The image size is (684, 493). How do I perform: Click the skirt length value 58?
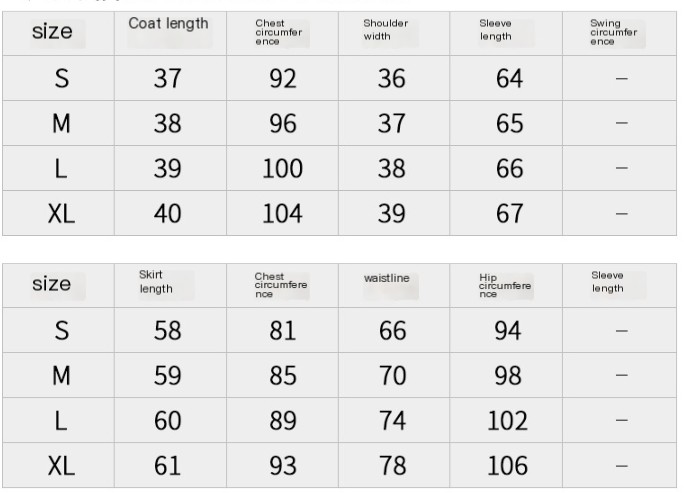(167, 330)
